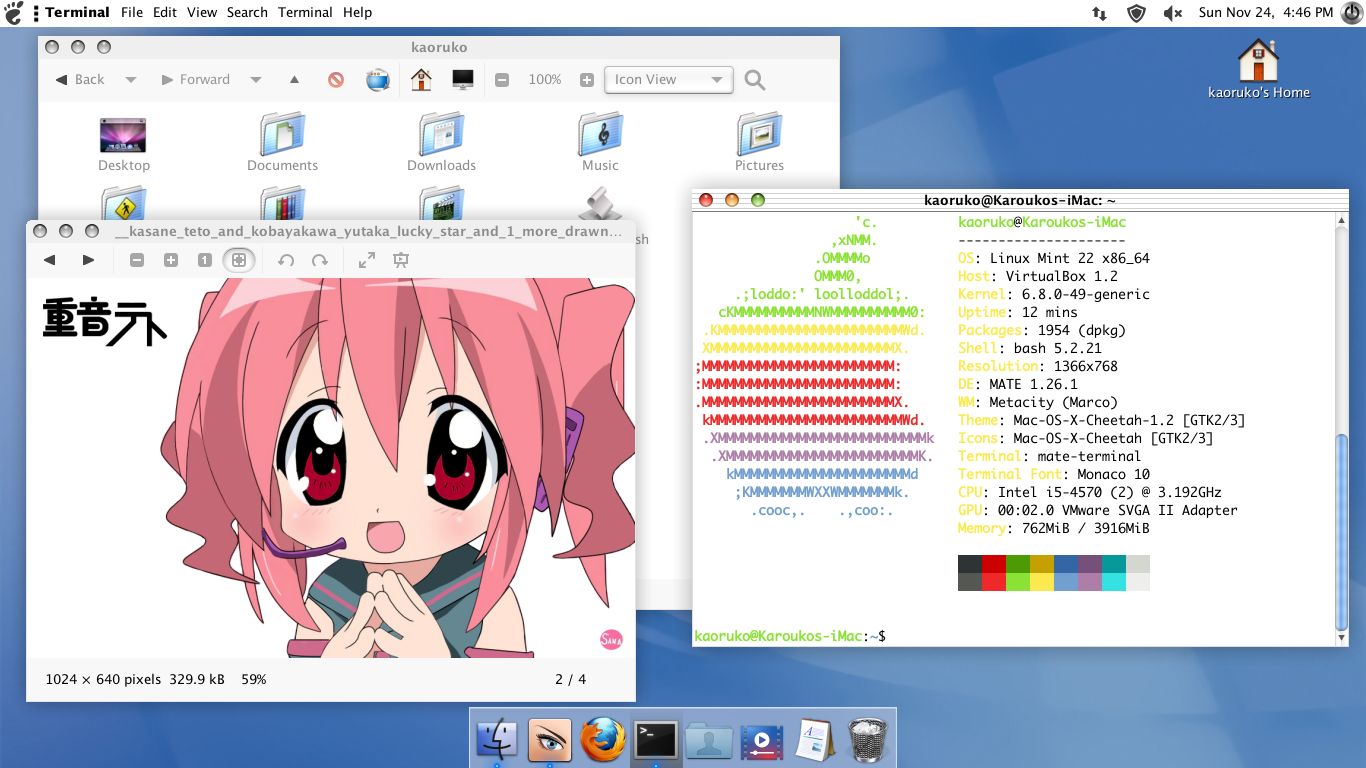
Task: Launch Firefox from the dock
Action: click(x=603, y=741)
